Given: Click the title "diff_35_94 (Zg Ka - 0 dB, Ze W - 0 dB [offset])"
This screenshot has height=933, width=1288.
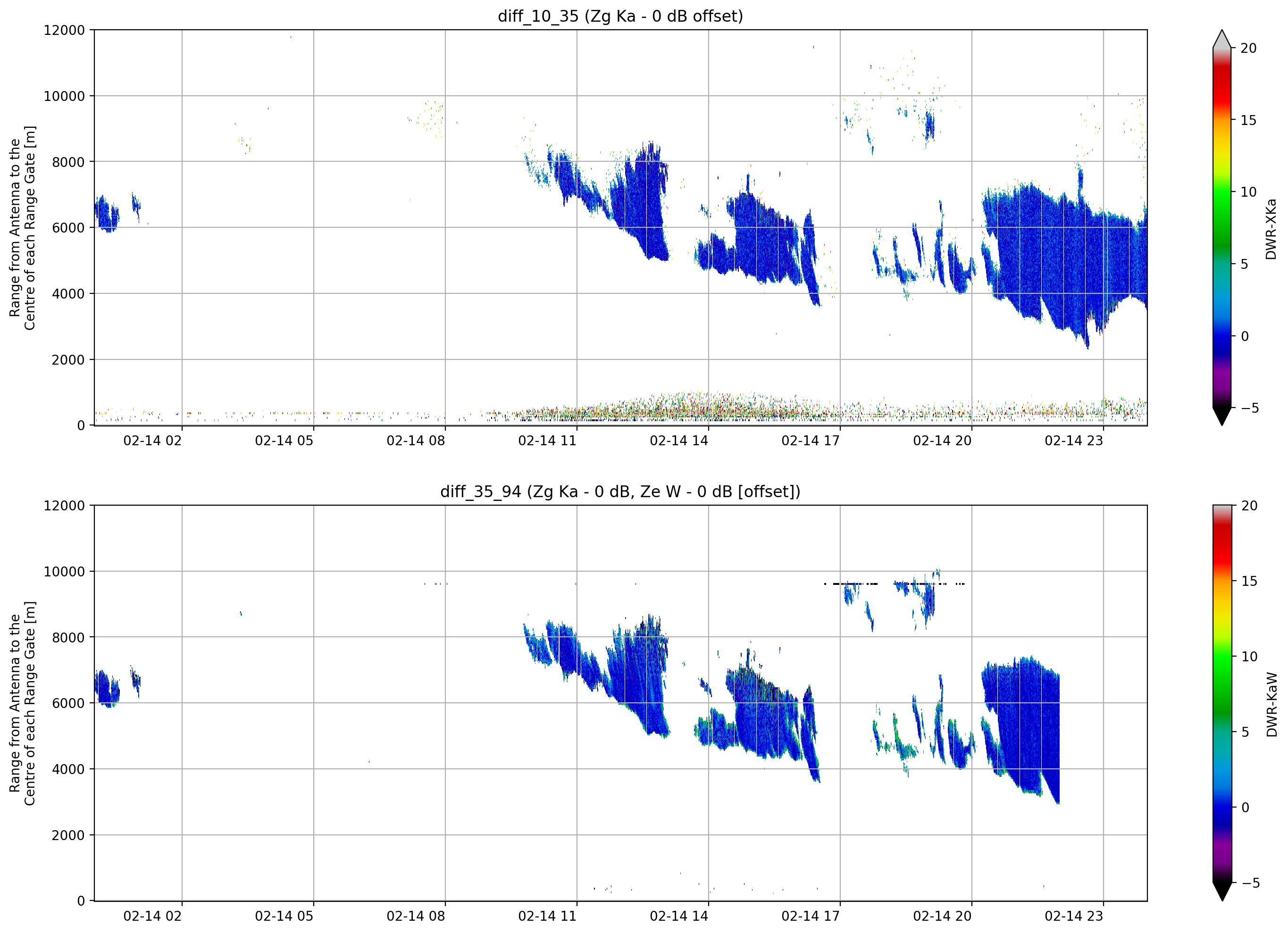Looking at the screenshot, I should (x=620, y=491).
